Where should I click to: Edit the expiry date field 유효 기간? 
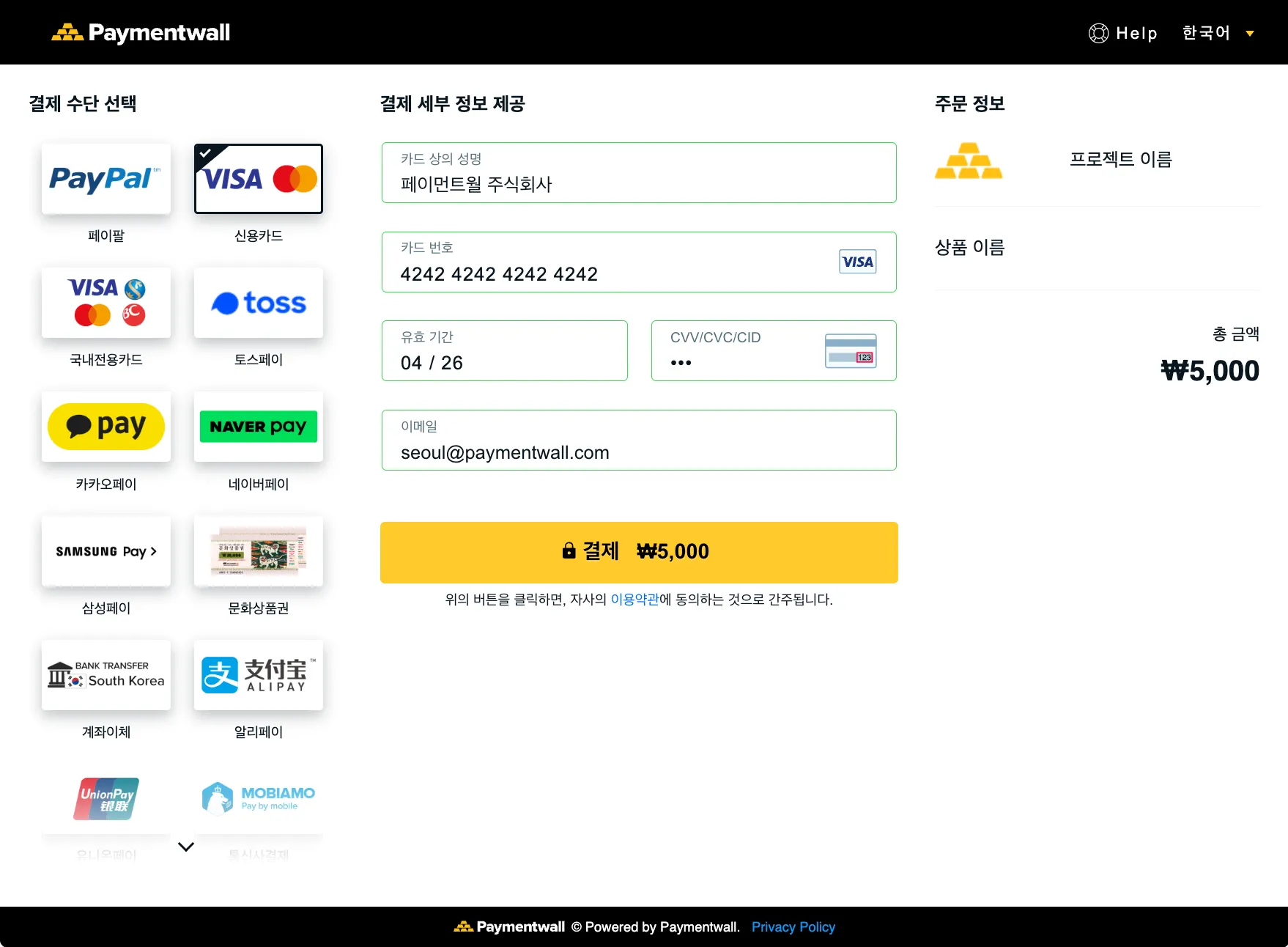[505, 351]
